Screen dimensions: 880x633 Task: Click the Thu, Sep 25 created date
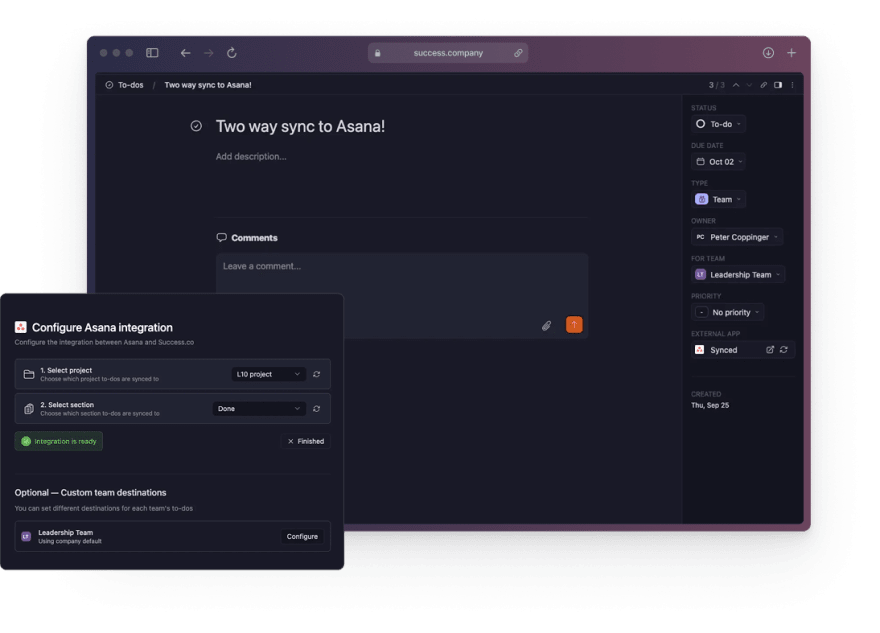(x=710, y=405)
